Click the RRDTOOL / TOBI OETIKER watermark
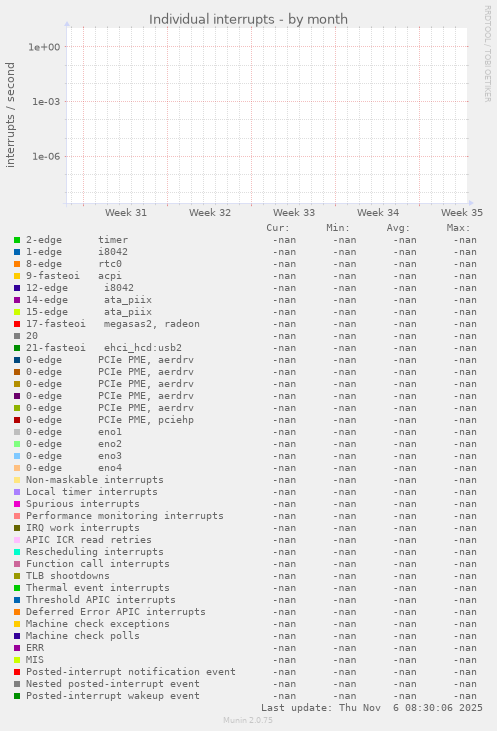The image size is (497, 731). pyautogui.click(x=488, y=54)
